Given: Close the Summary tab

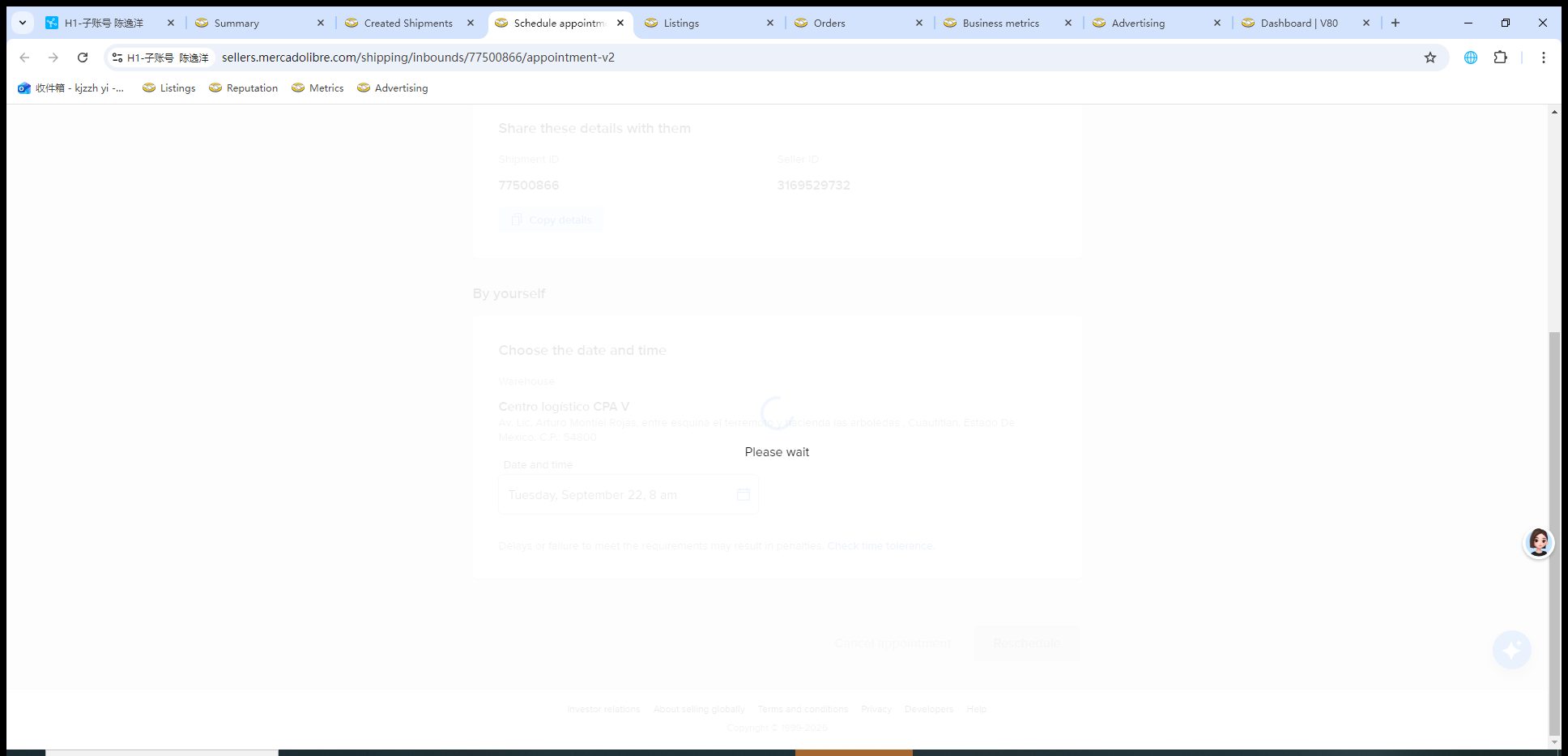Looking at the screenshot, I should point(321,23).
